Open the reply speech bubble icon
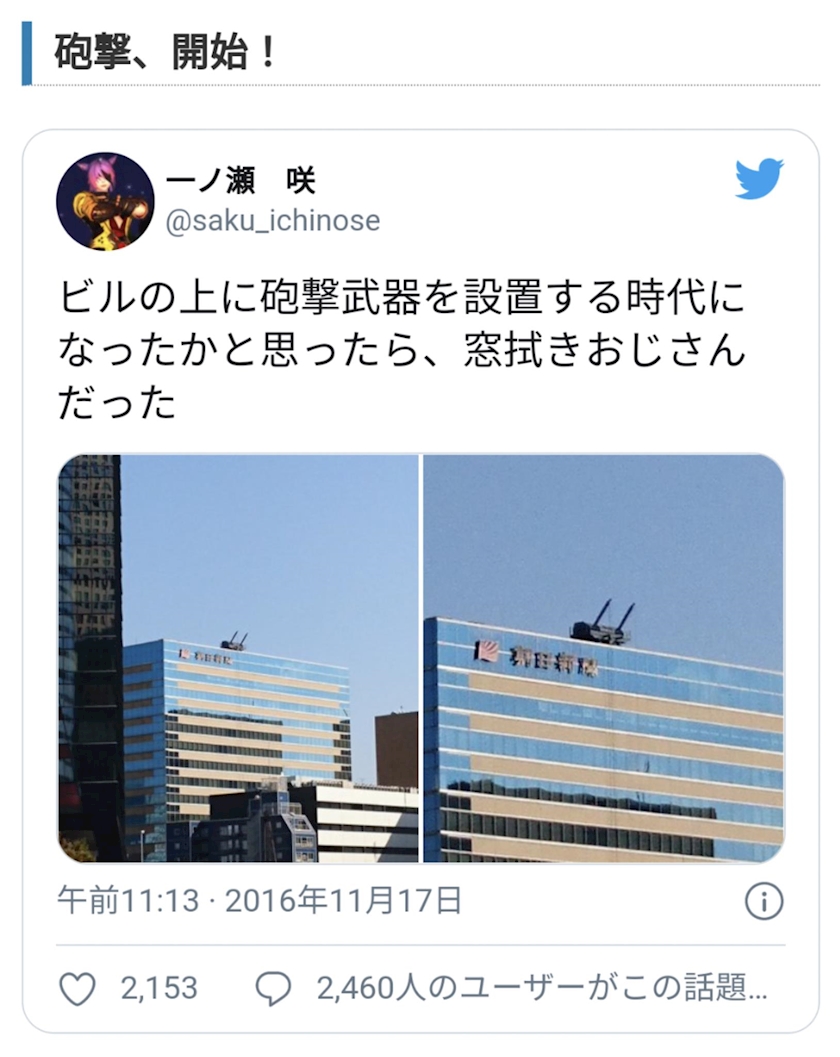 point(273,988)
